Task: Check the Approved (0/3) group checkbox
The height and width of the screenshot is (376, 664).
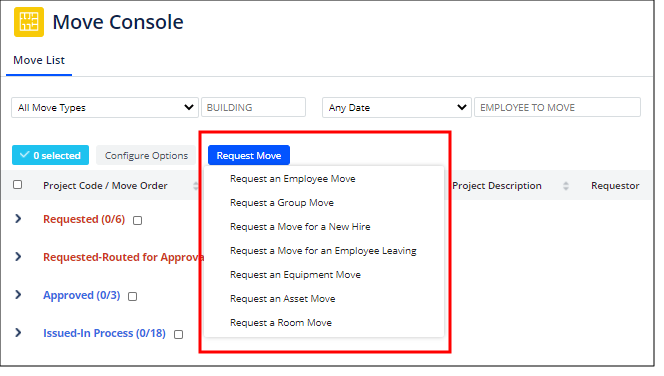Action: [x=133, y=296]
